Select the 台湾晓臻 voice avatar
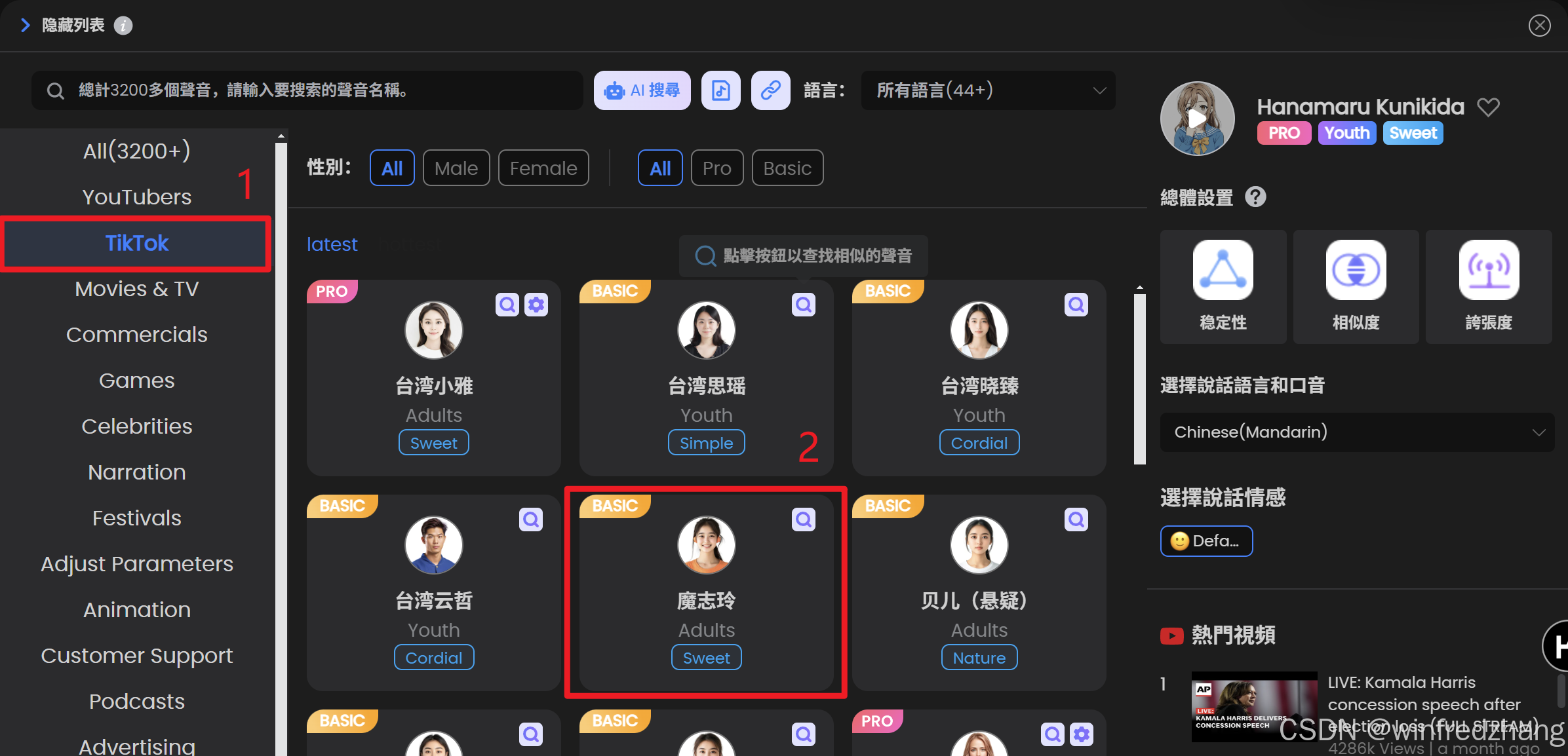This screenshot has width=1568, height=756. click(x=979, y=330)
